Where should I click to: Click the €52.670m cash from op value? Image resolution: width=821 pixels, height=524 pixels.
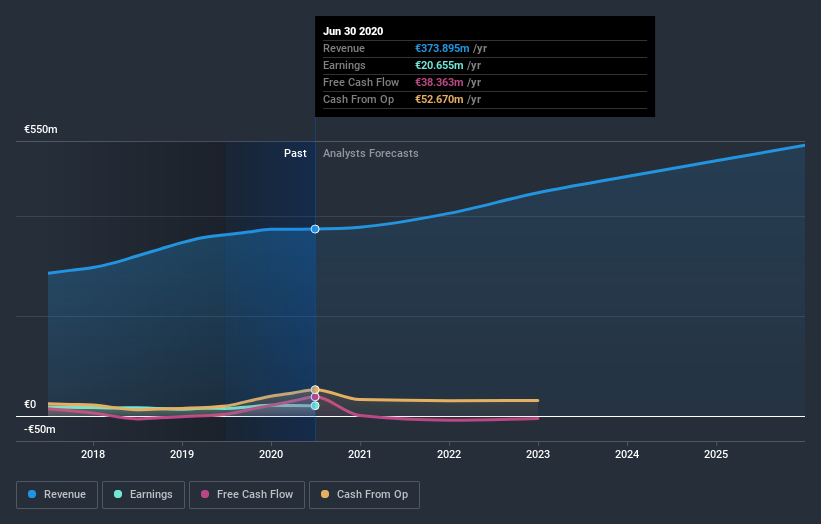[x=439, y=99]
